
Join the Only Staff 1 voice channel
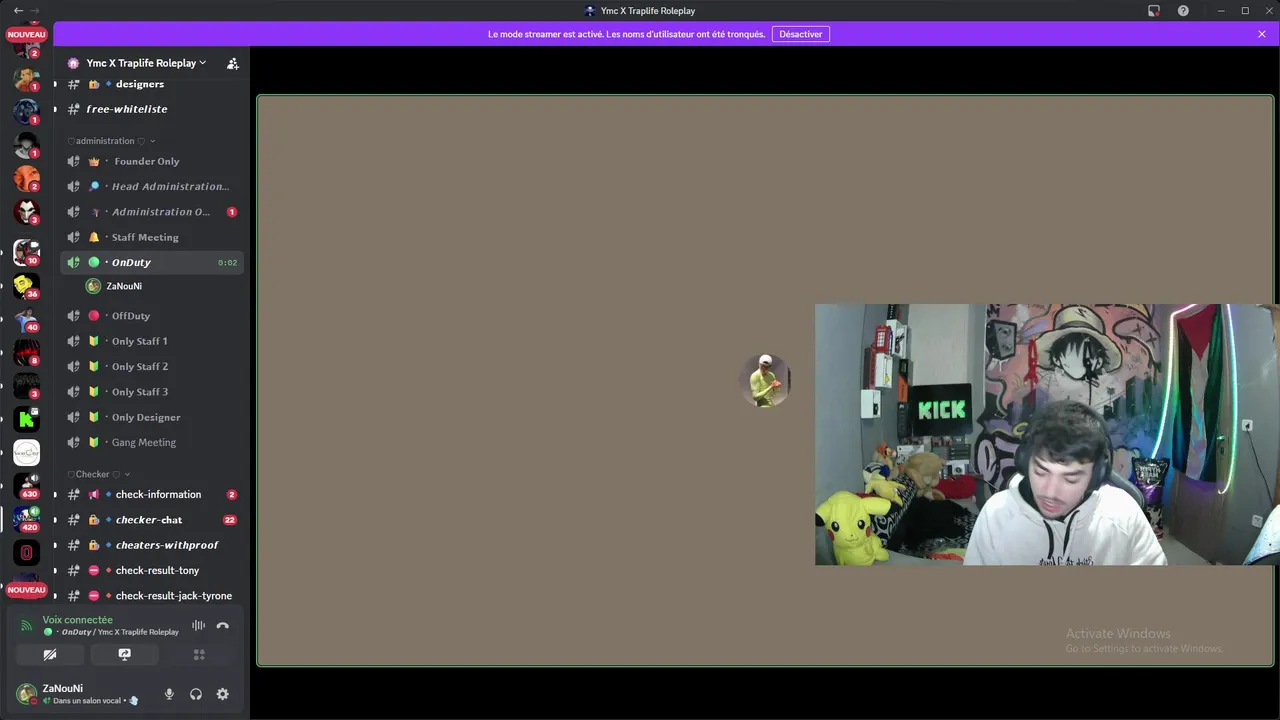[x=151, y=341]
